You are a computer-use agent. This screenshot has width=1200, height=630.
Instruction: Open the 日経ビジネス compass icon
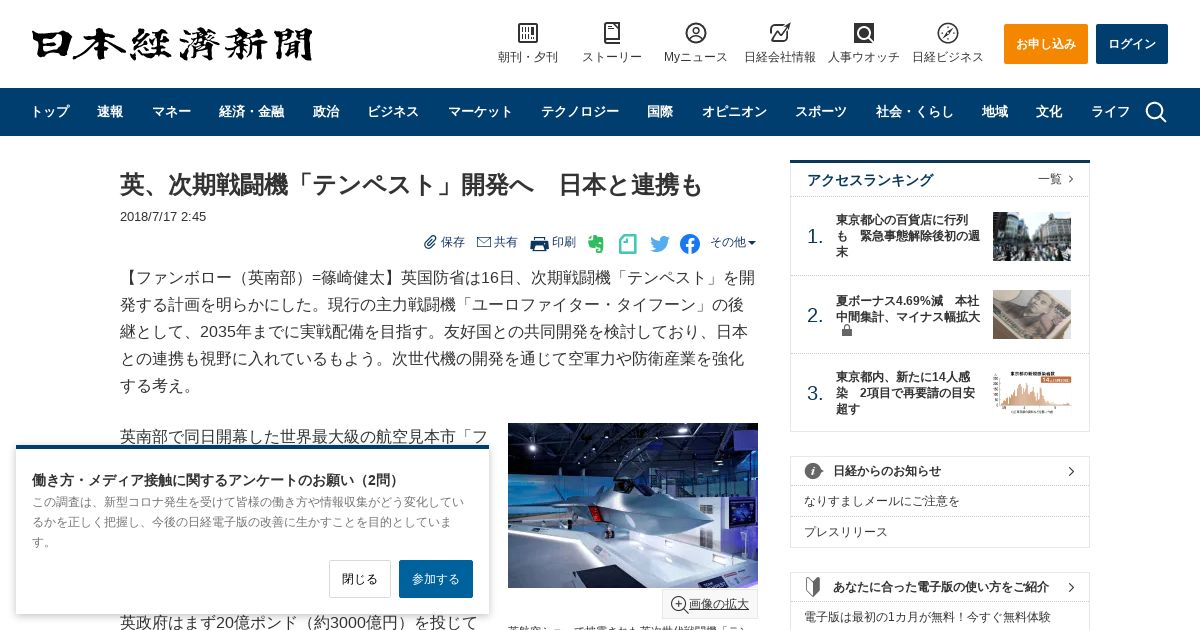pyautogui.click(x=948, y=33)
